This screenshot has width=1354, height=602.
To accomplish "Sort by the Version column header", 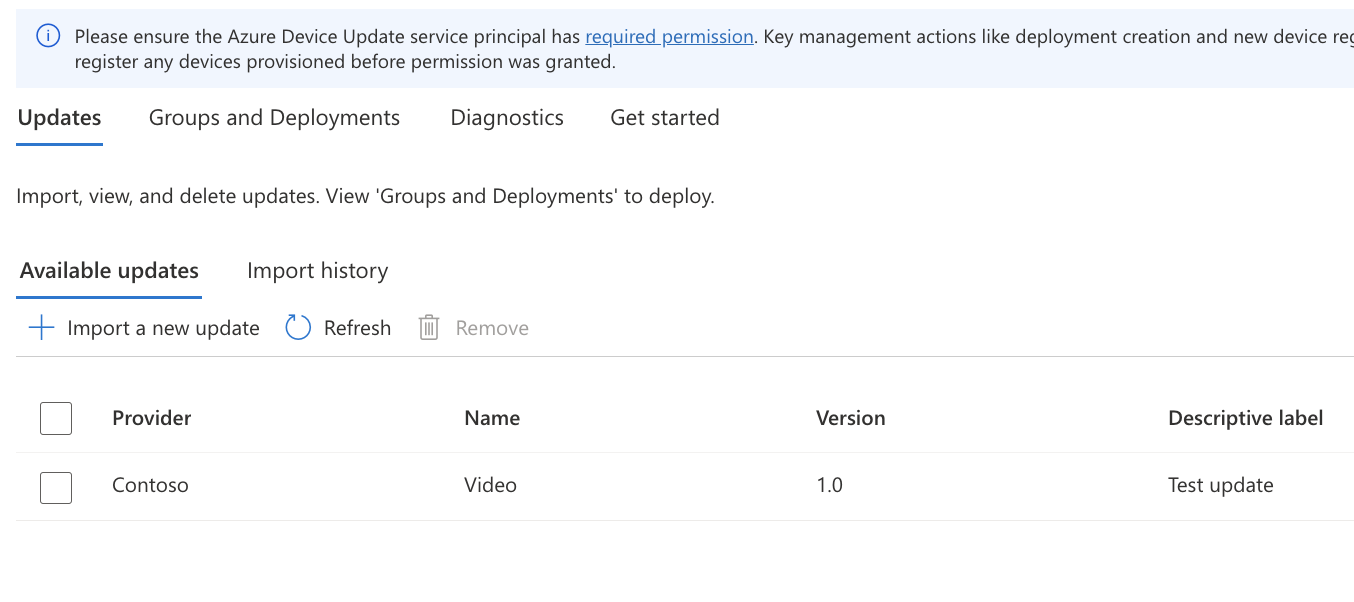I will point(851,418).
